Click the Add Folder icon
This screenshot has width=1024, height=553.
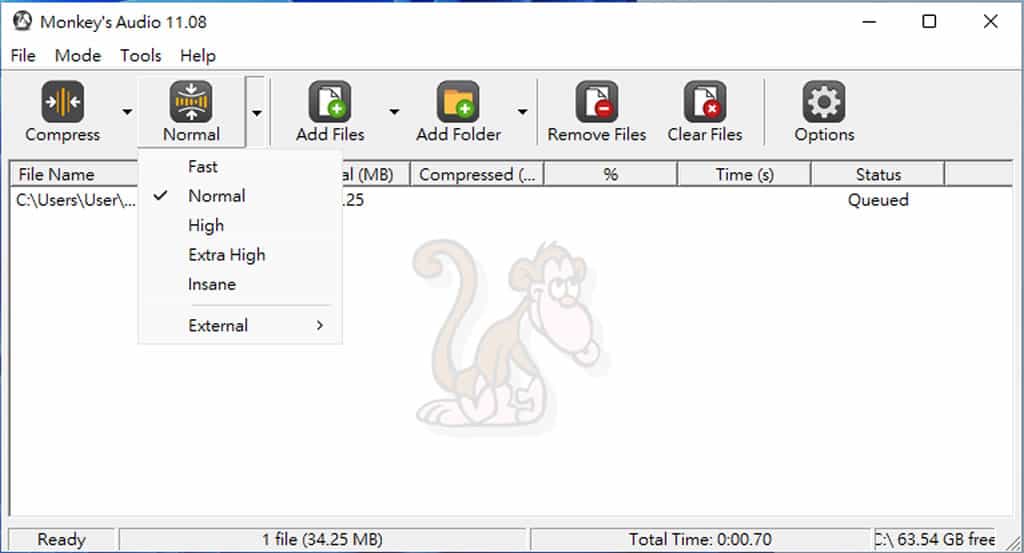tap(458, 102)
